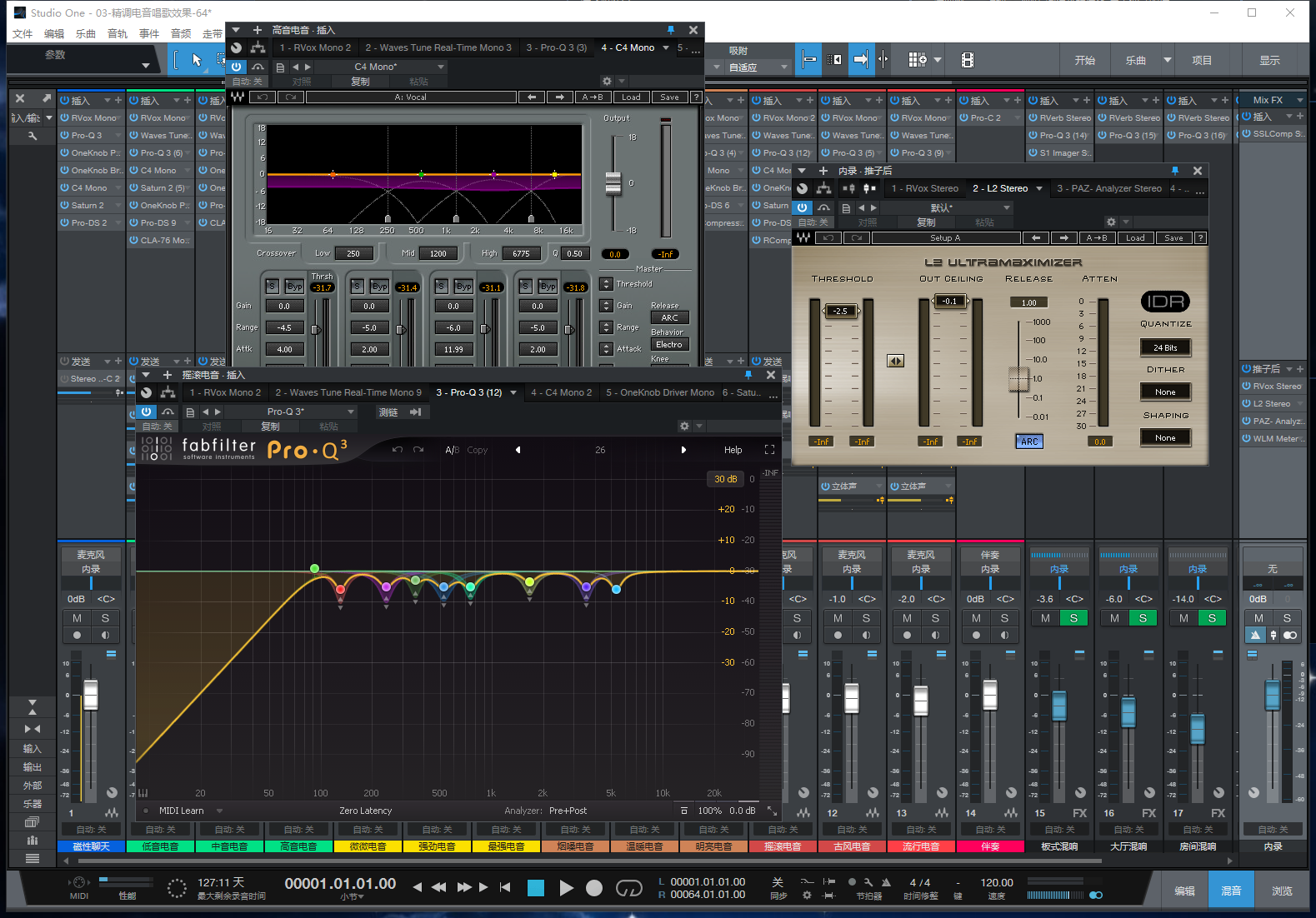Open Quantize 24 Bits dropdown in L2
The width and height of the screenshot is (1316, 918).
coord(1165,347)
